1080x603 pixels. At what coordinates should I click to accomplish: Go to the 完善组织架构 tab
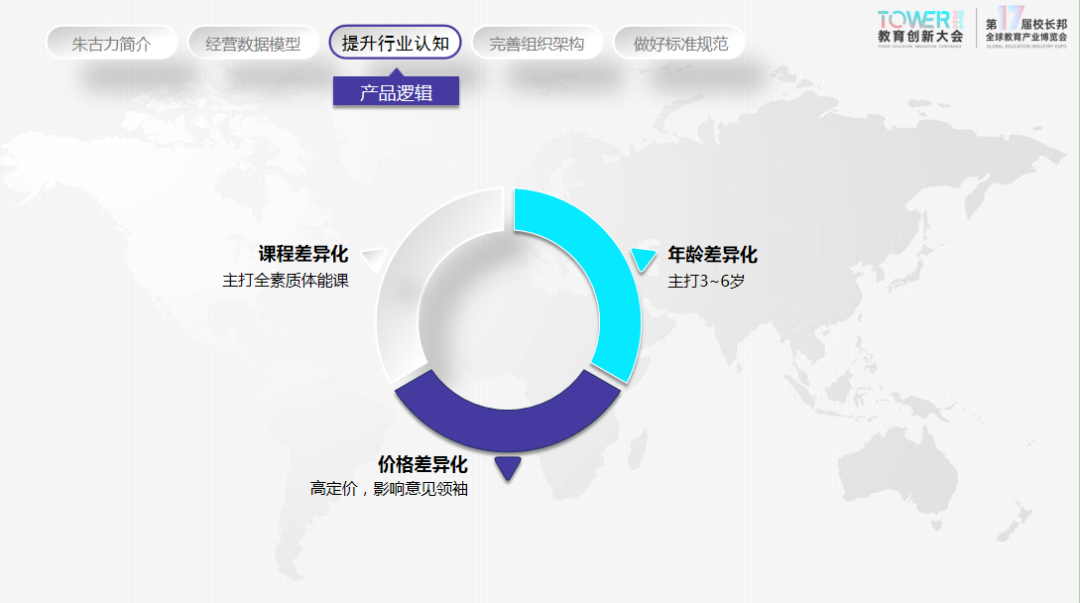pos(537,43)
